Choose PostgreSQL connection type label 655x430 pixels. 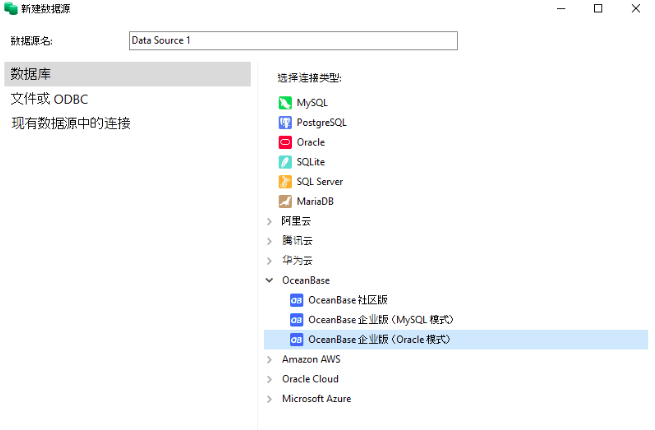coord(321,122)
